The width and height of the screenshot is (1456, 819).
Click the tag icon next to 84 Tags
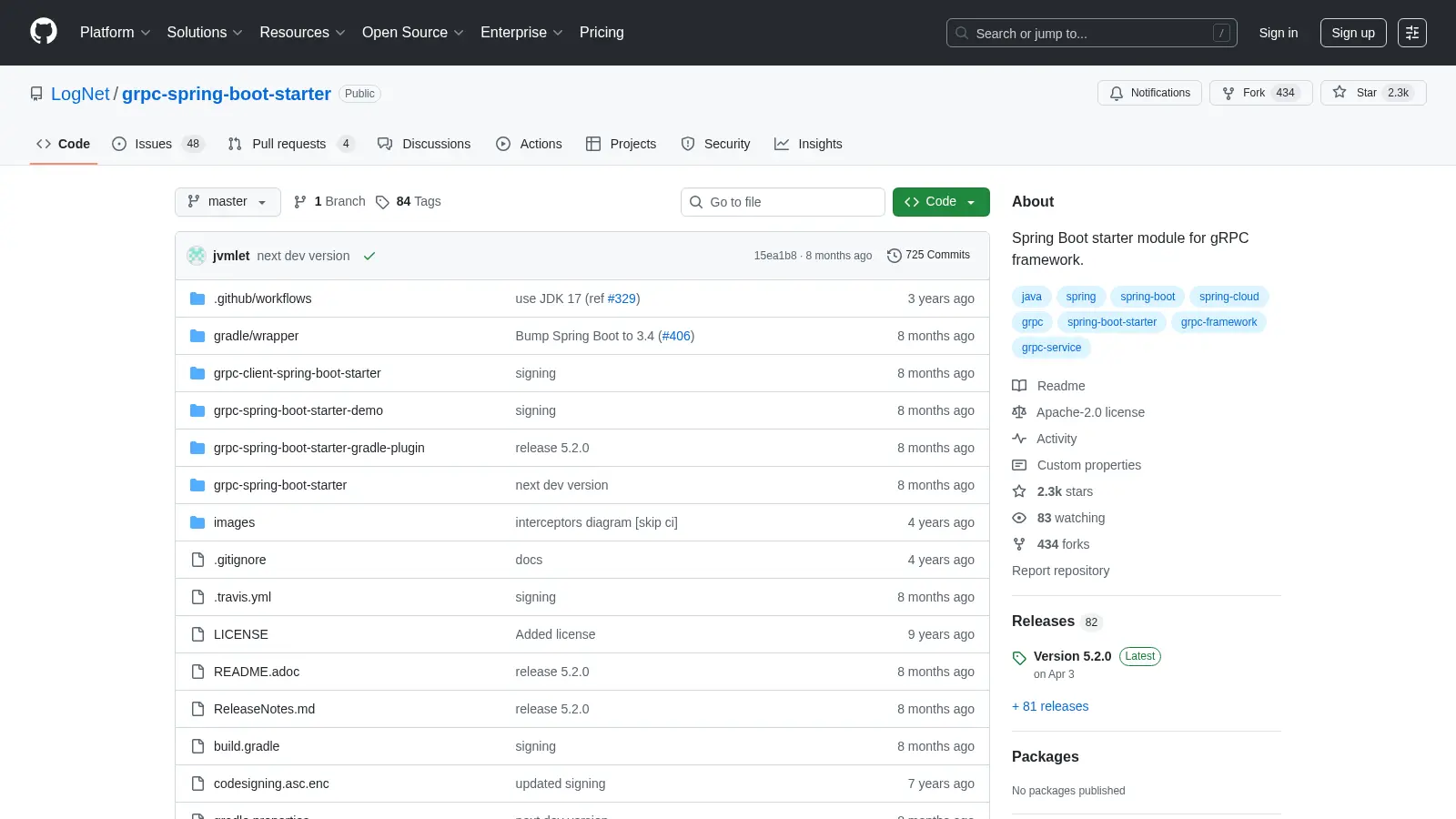point(382,202)
